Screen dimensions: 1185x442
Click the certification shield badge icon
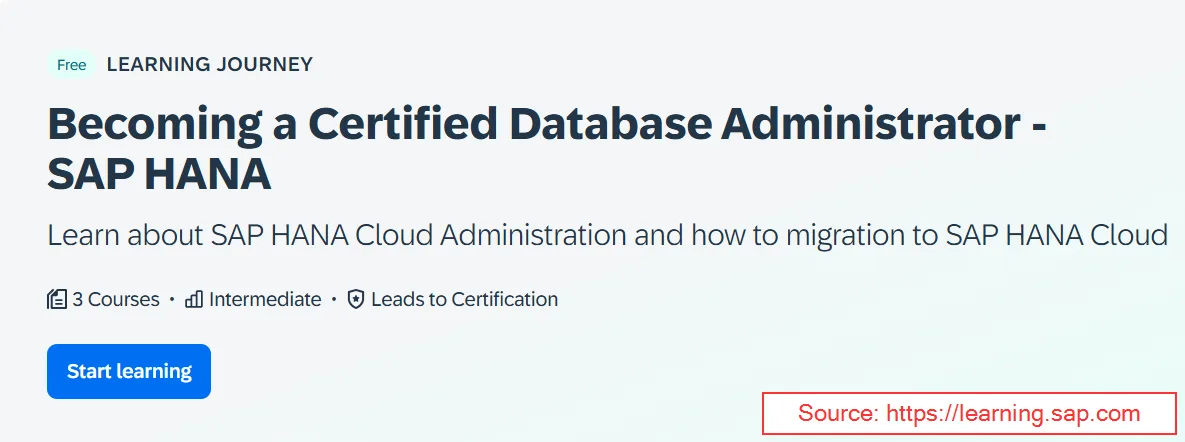tap(356, 299)
